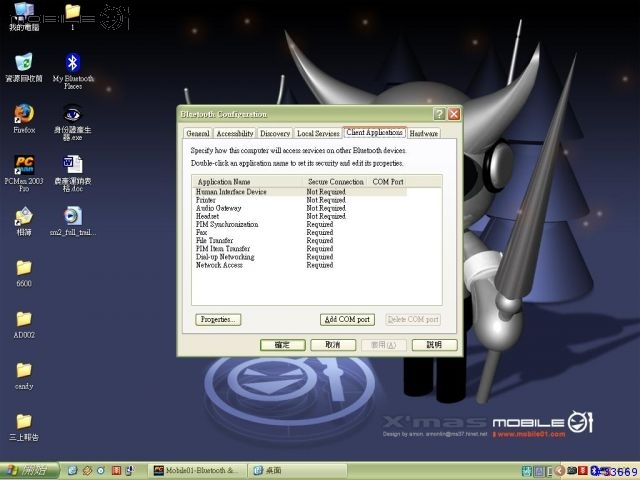
Task: Click the Add COM port button
Action: pos(347,320)
